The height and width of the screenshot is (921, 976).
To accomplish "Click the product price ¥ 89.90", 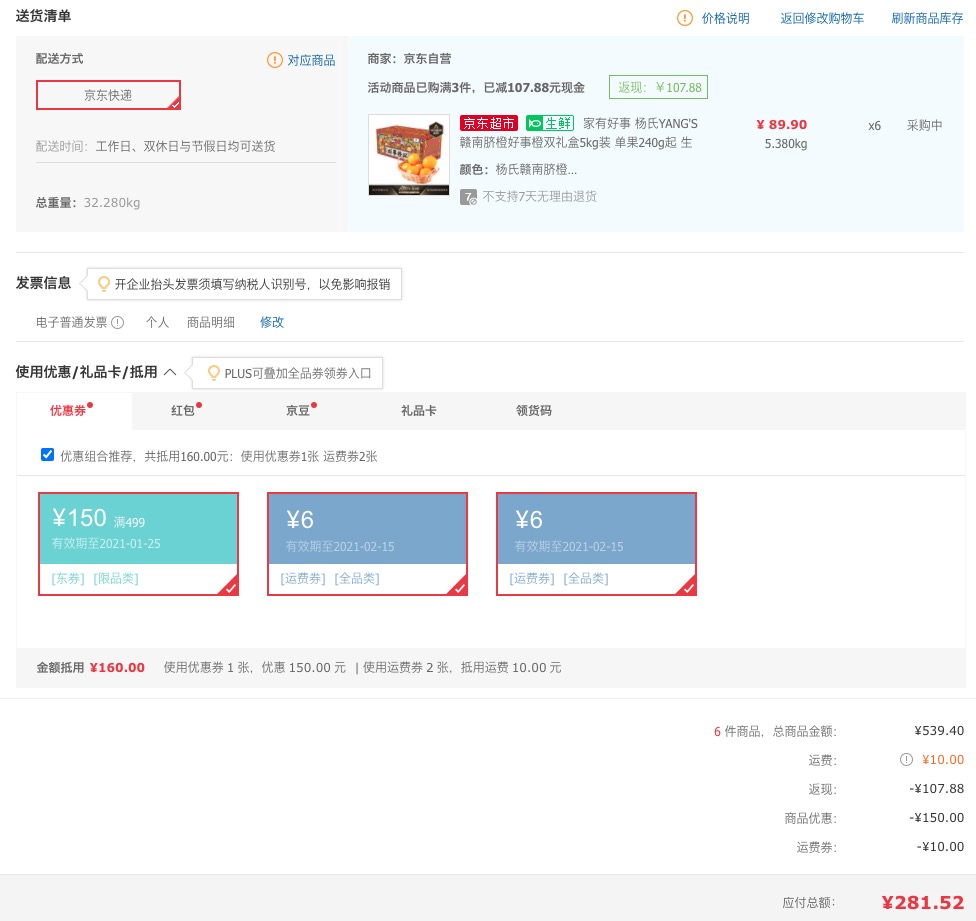I will (x=782, y=124).
